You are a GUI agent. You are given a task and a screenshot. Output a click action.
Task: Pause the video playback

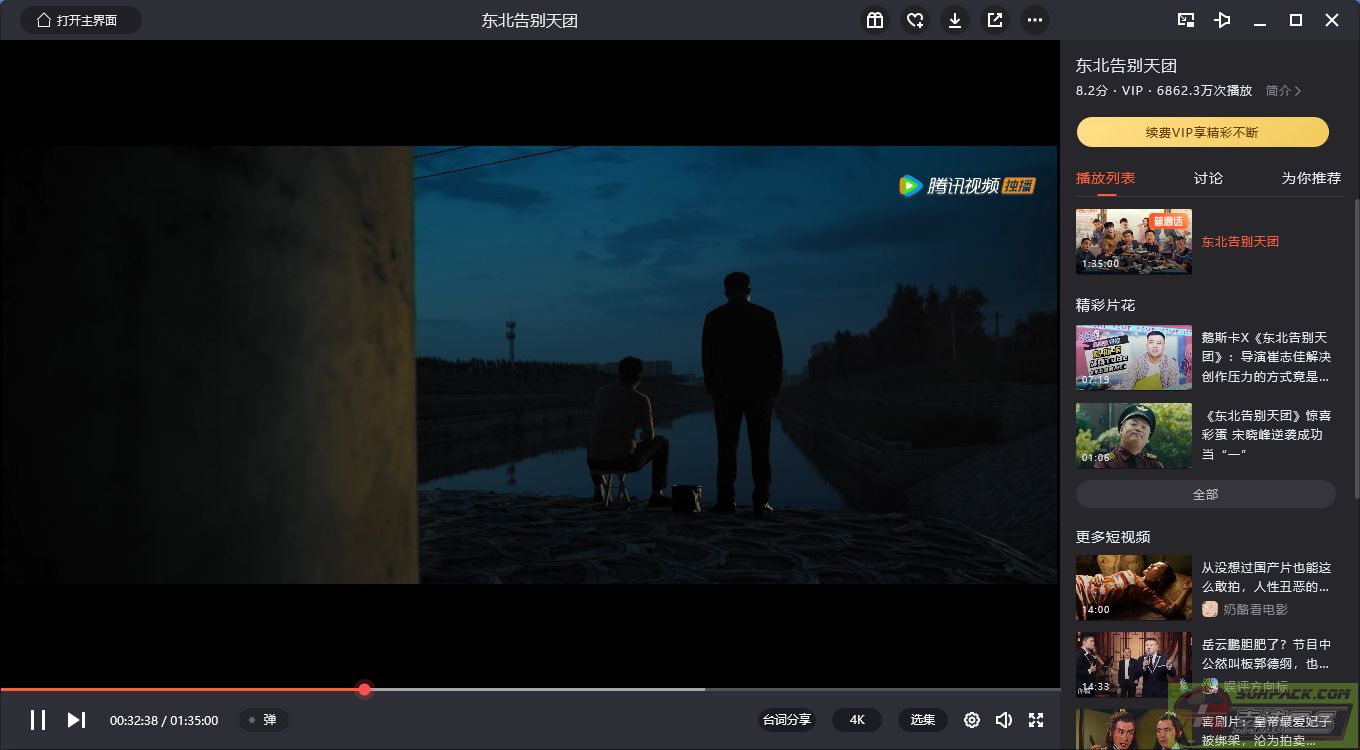pyautogui.click(x=37, y=720)
